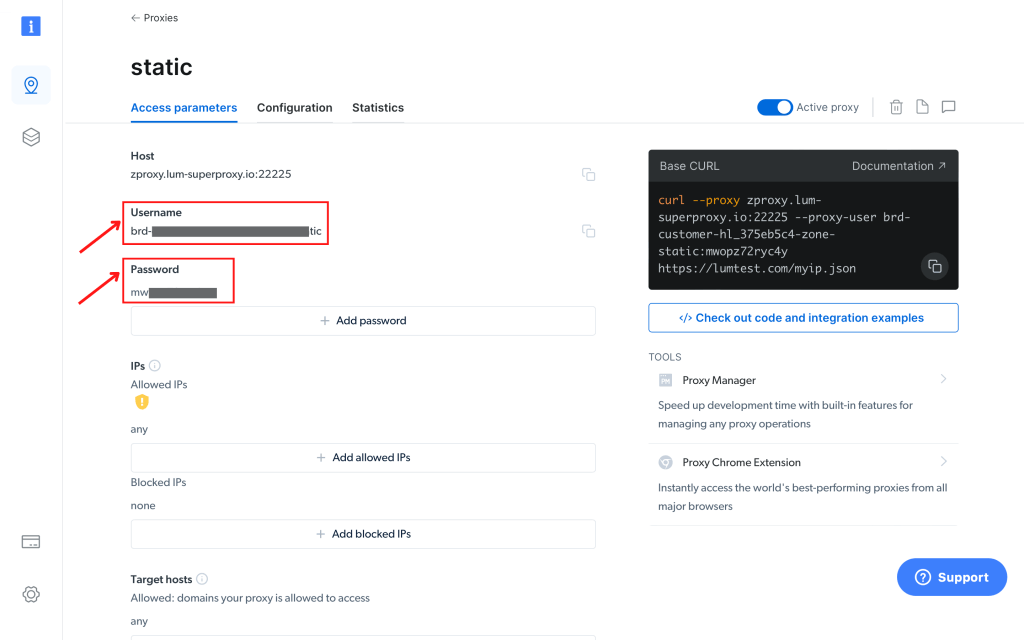
Task: Copy the Base CURL command snippet
Action: 934,267
